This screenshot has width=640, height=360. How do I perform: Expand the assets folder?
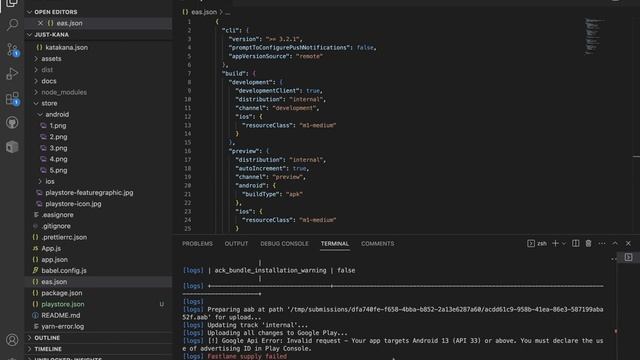pos(51,59)
